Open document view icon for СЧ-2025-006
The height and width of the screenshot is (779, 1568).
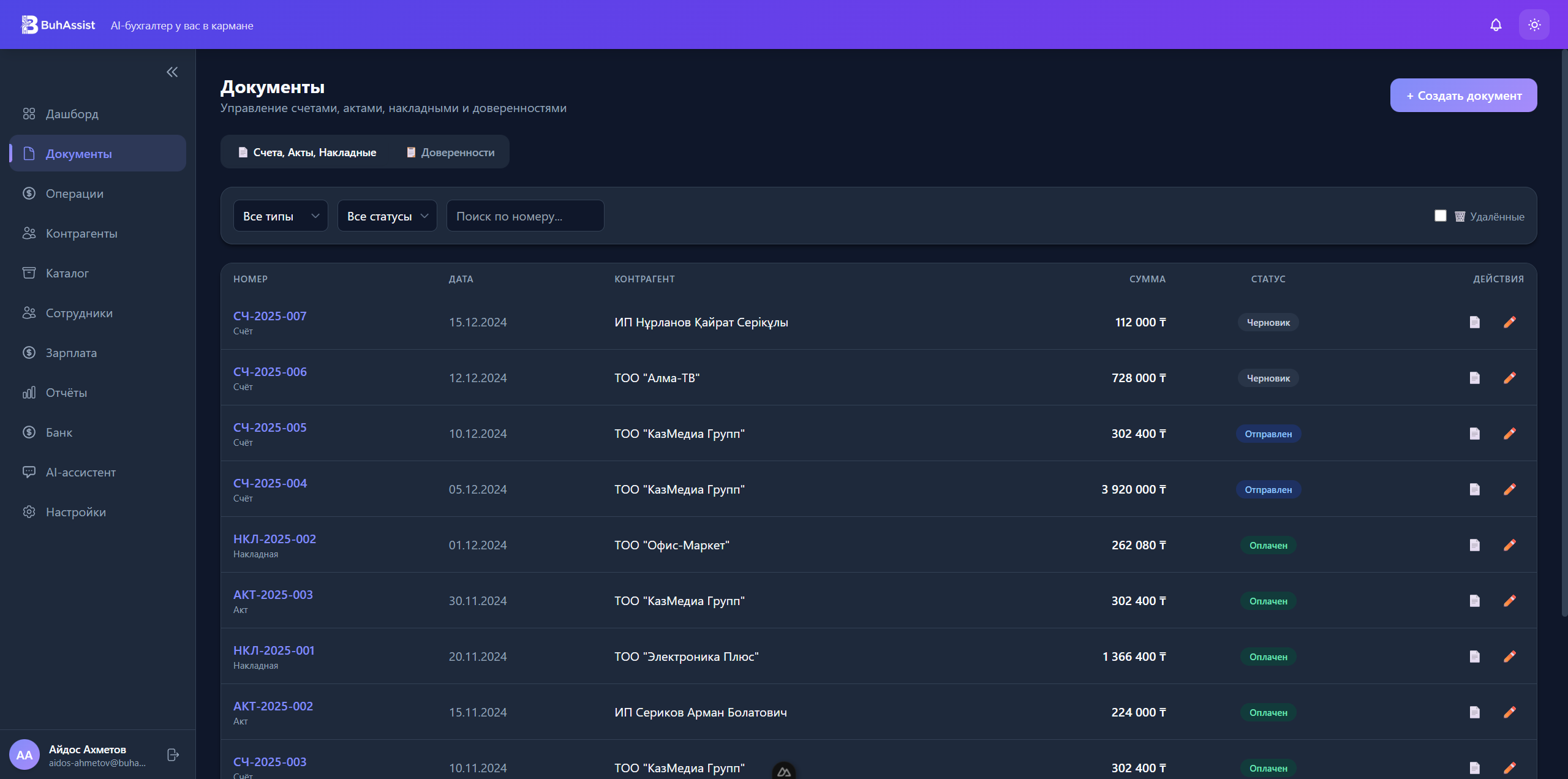pos(1474,378)
